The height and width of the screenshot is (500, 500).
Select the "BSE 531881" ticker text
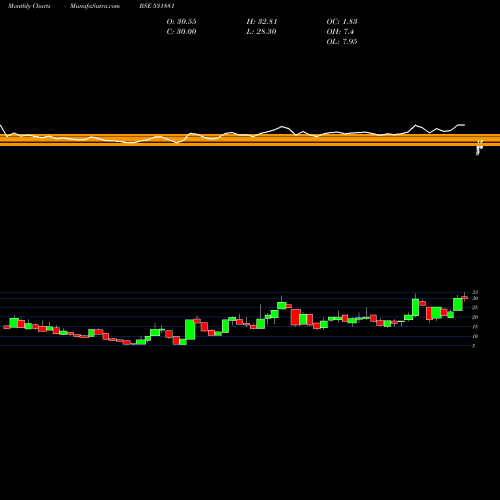click(x=157, y=6)
